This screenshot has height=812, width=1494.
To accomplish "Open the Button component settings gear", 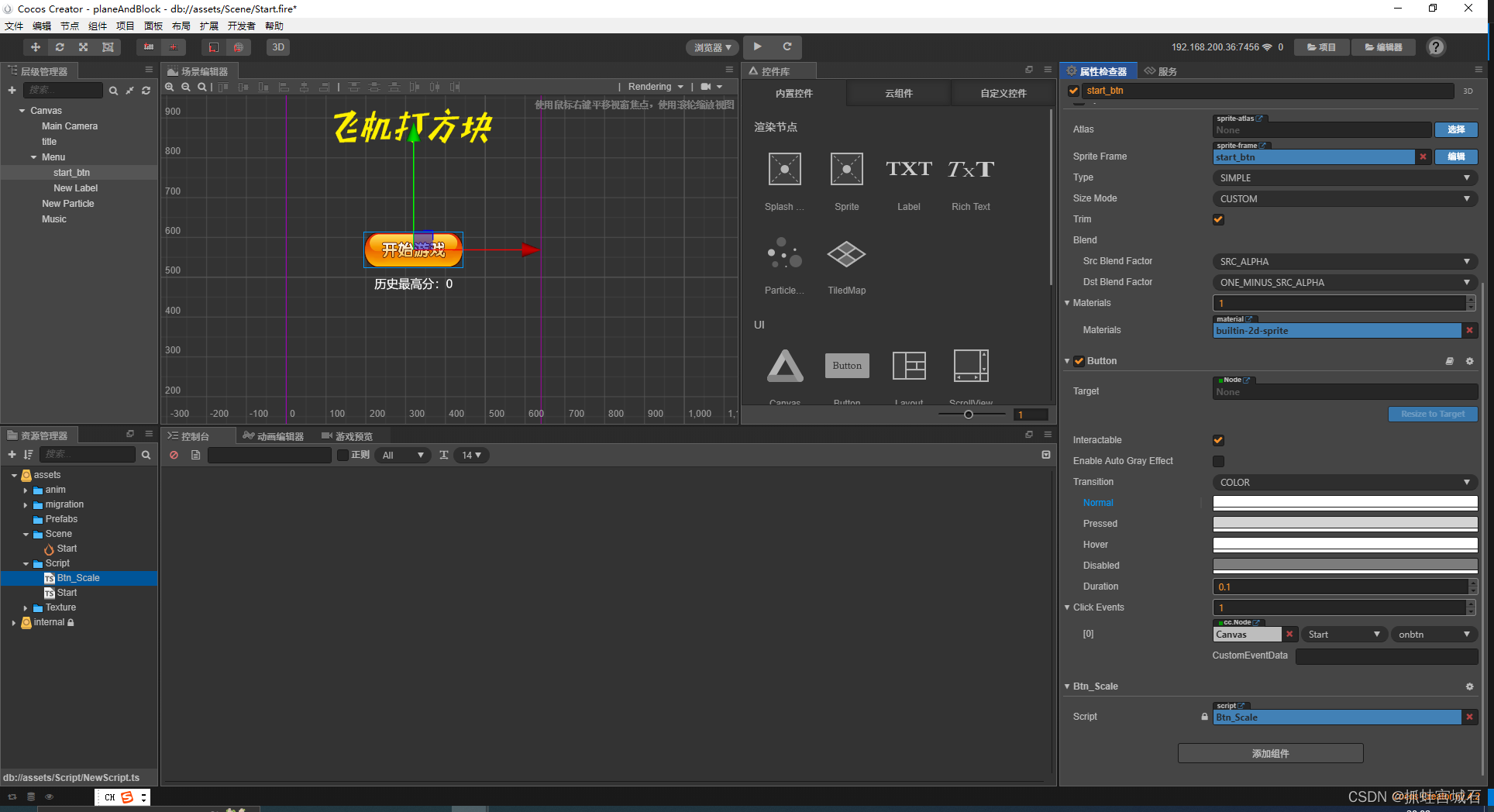I will coord(1469,361).
